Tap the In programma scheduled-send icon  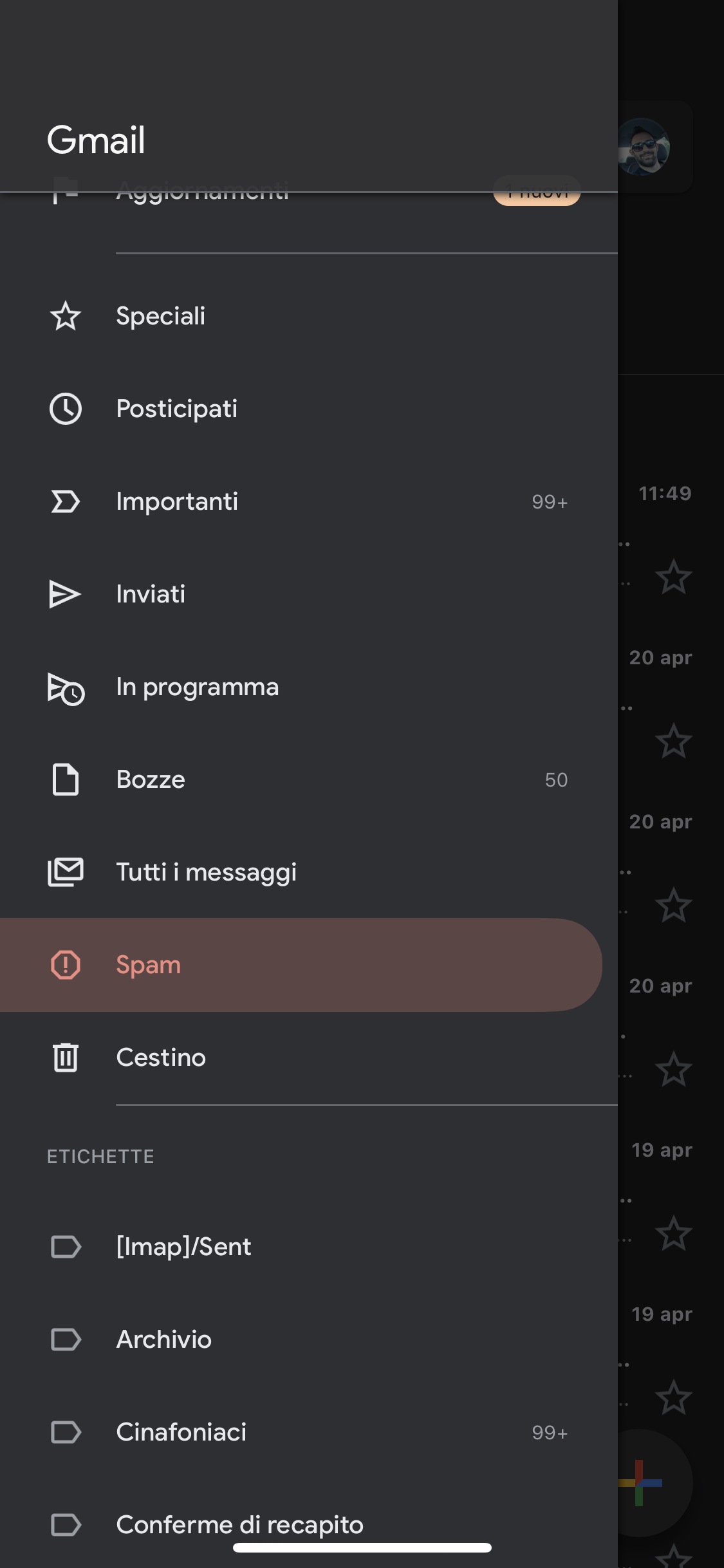[65, 688]
